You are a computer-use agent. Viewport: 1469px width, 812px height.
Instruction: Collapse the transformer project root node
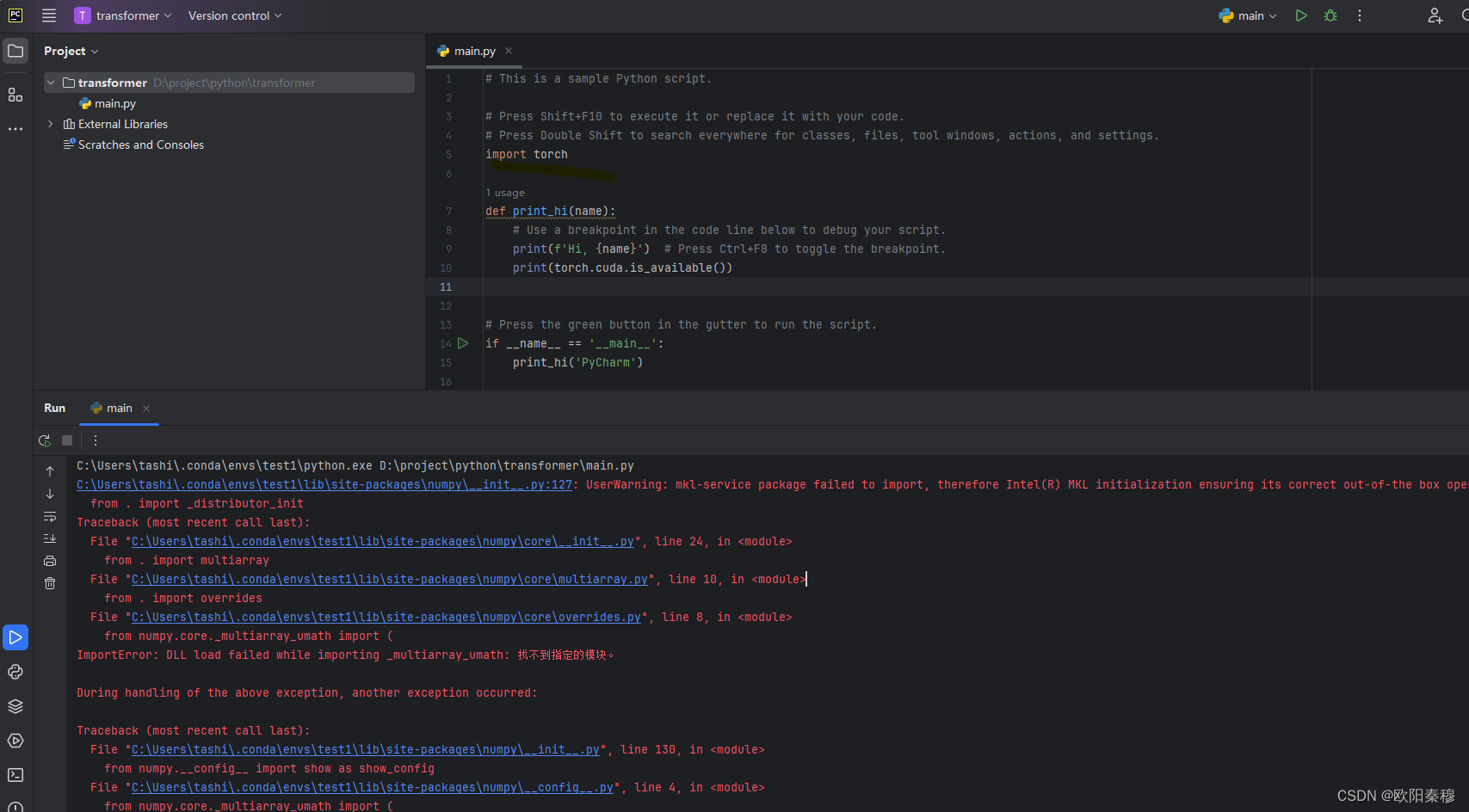[x=51, y=83]
